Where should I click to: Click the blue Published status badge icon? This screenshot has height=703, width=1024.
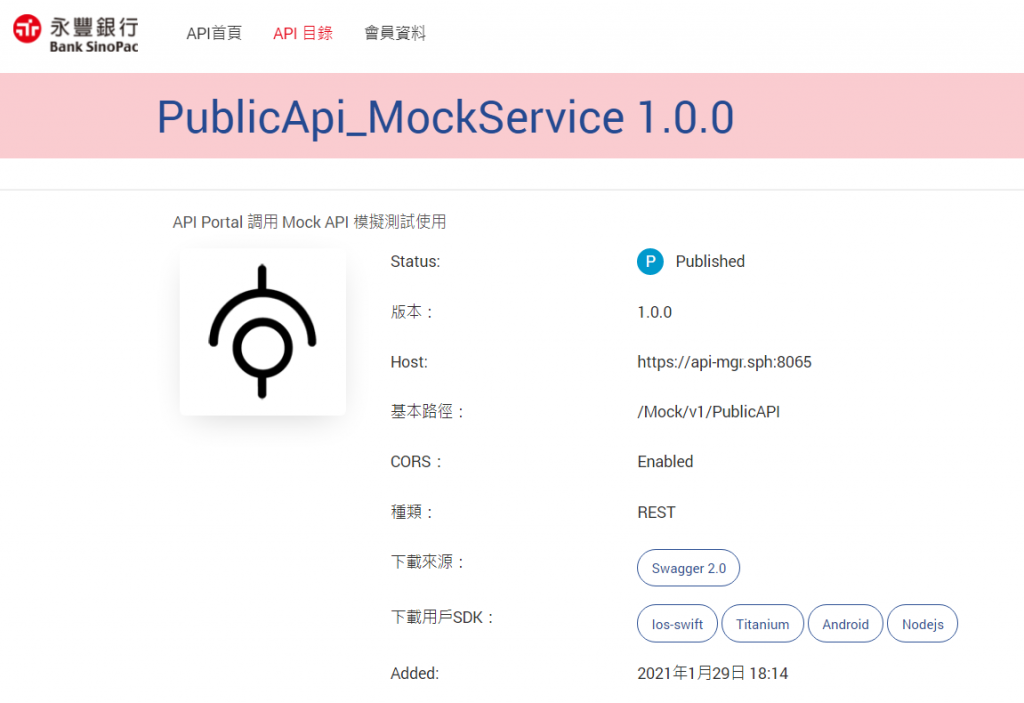[650, 261]
